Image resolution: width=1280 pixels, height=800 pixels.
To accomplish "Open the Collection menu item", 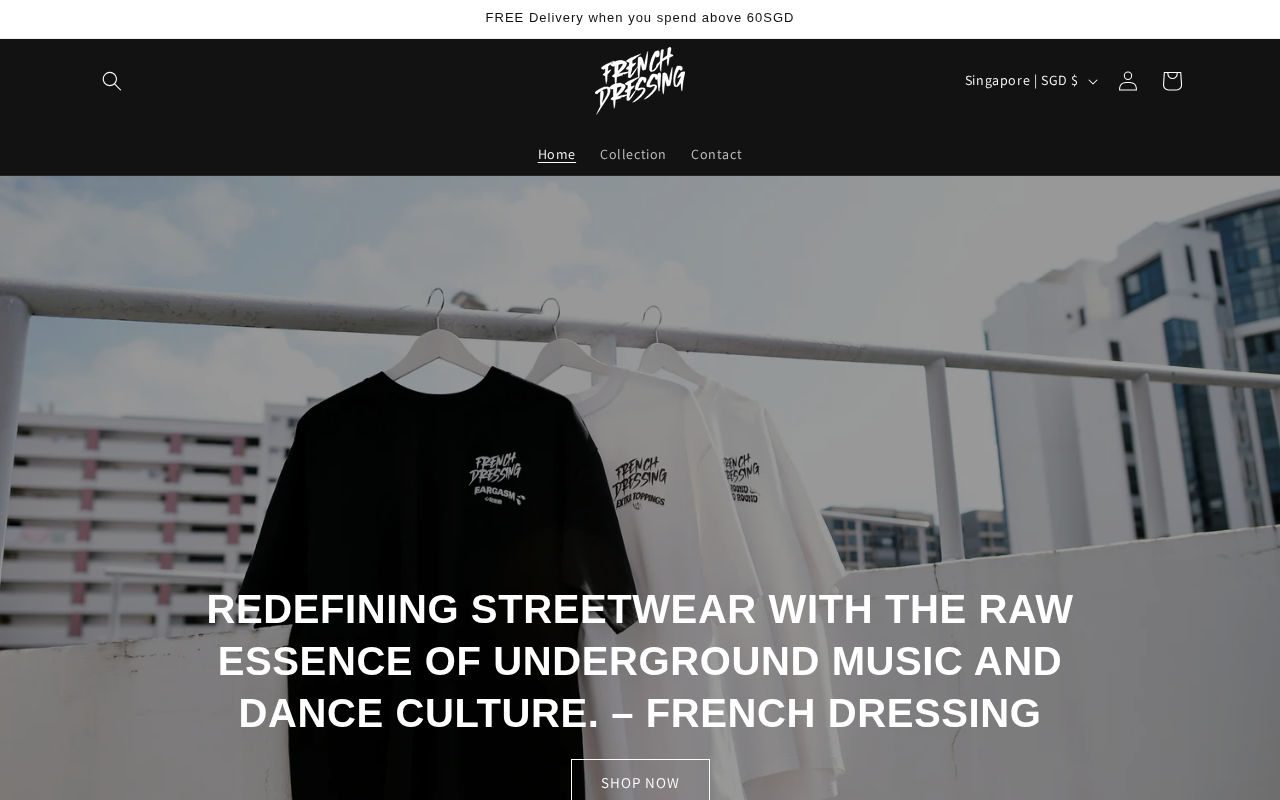I will [633, 154].
